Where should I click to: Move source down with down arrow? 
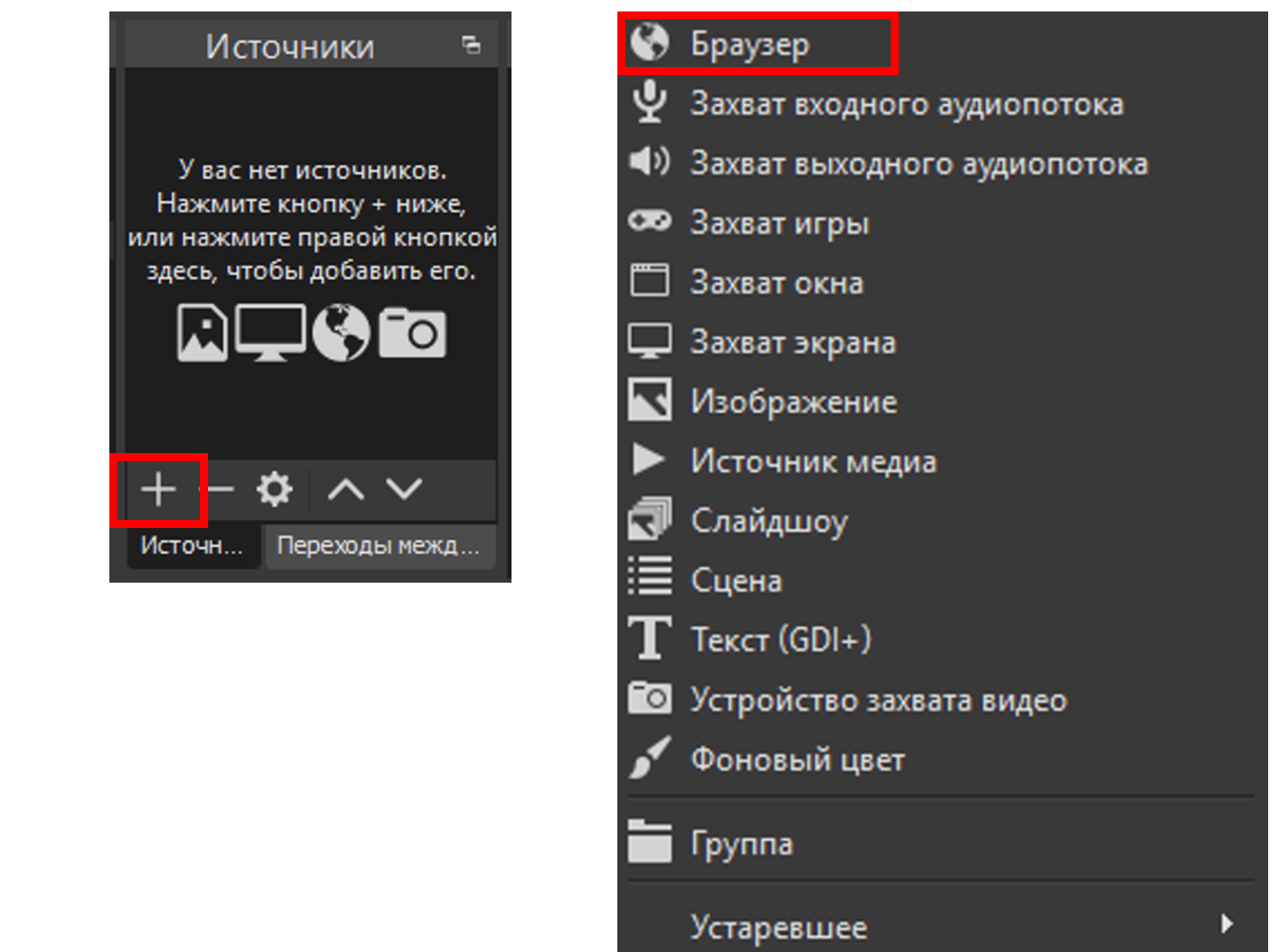pyautogui.click(x=404, y=489)
